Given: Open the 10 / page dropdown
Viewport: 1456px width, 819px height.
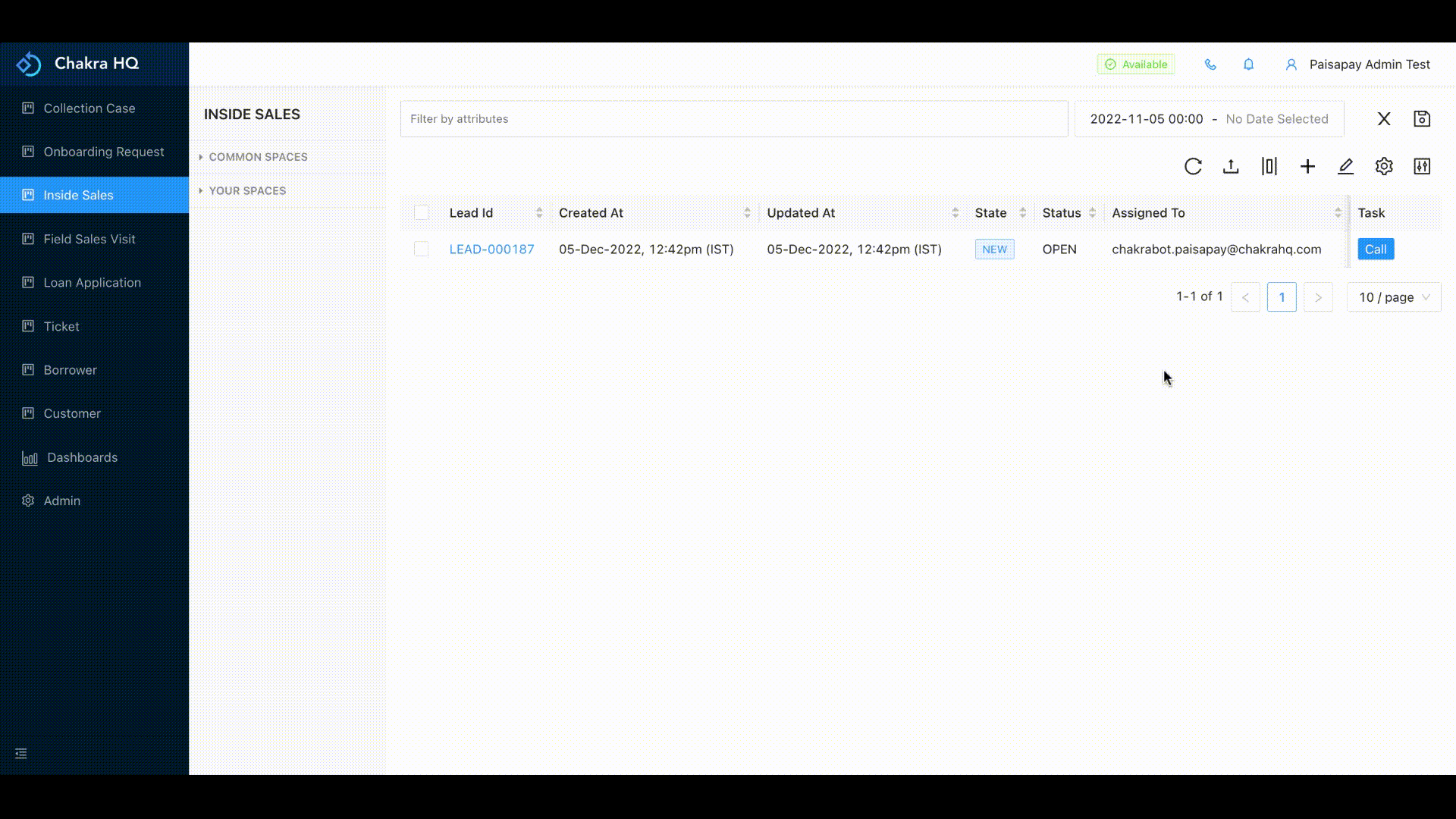Looking at the screenshot, I should 1394,297.
